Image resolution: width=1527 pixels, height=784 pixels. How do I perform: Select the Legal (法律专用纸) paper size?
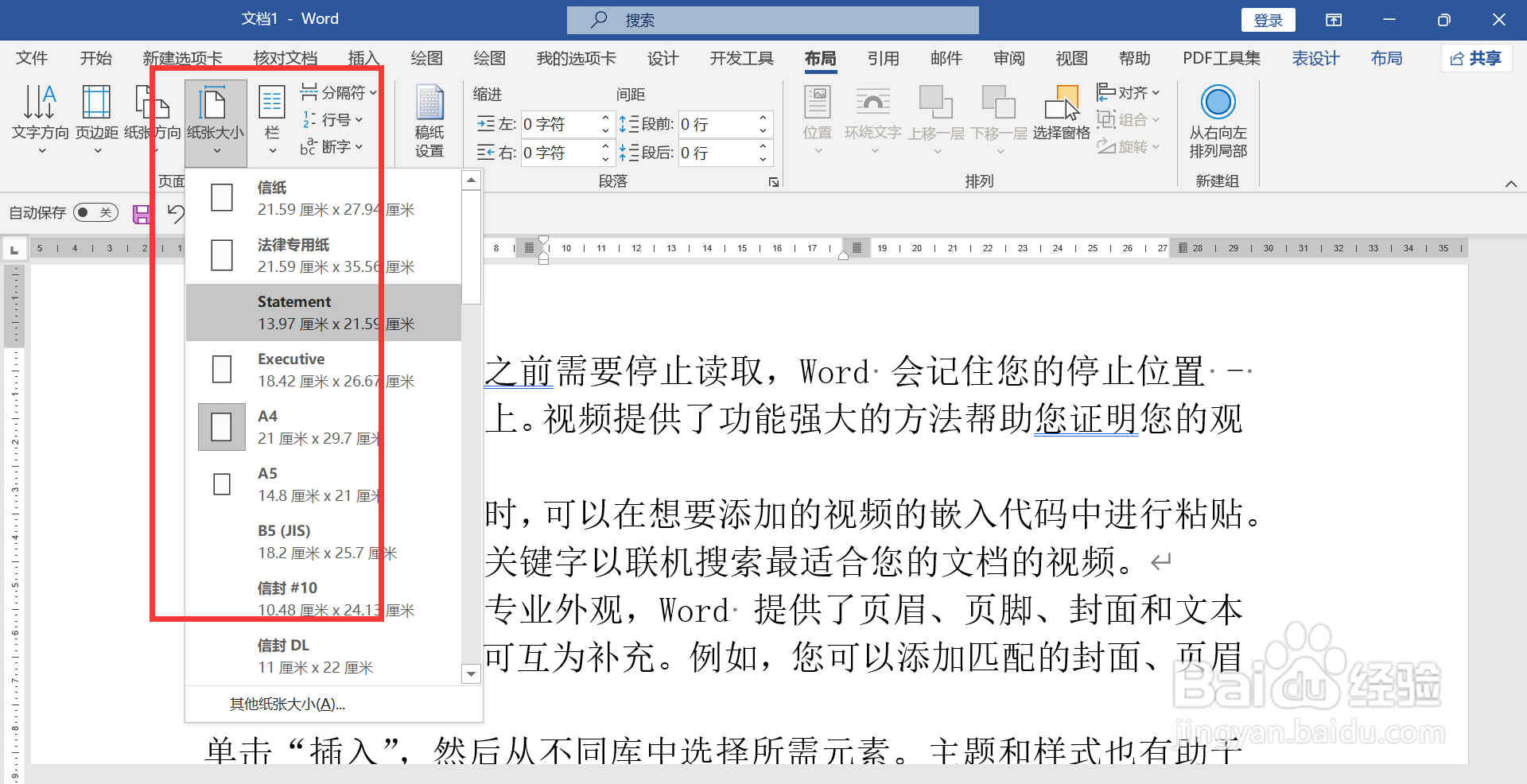coord(324,255)
